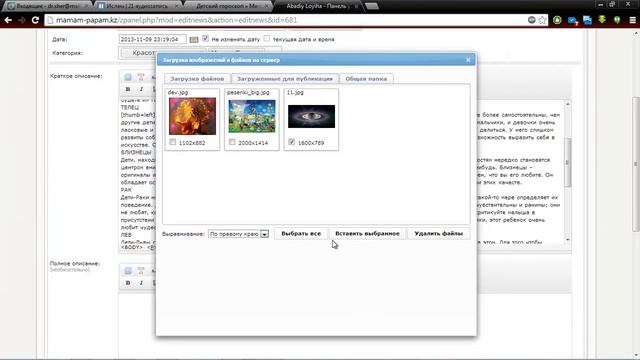Uncheck the 11.jpg 1600x789 checkbox
640x360 pixels.
(x=291, y=142)
